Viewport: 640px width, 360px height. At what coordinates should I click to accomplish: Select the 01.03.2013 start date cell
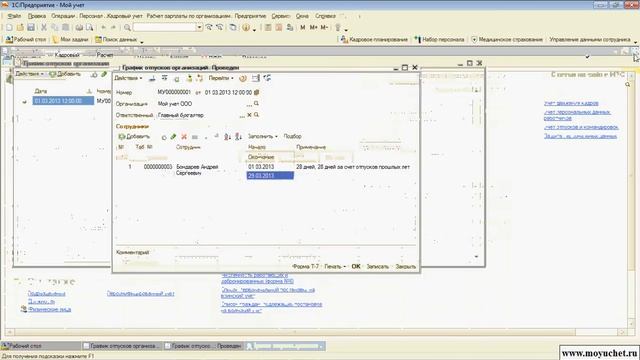click(x=270, y=167)
